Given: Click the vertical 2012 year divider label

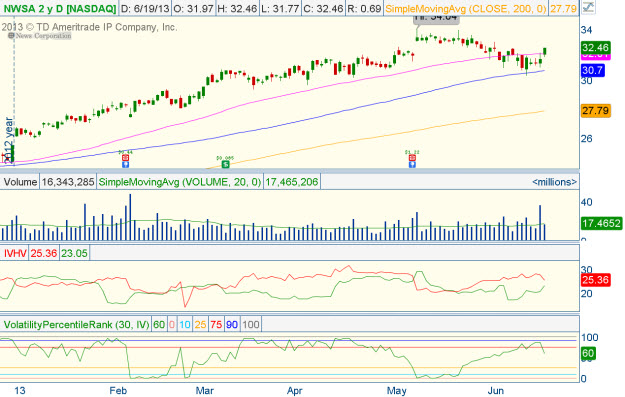Looking at the screenshot, I should tap(9, 140).
